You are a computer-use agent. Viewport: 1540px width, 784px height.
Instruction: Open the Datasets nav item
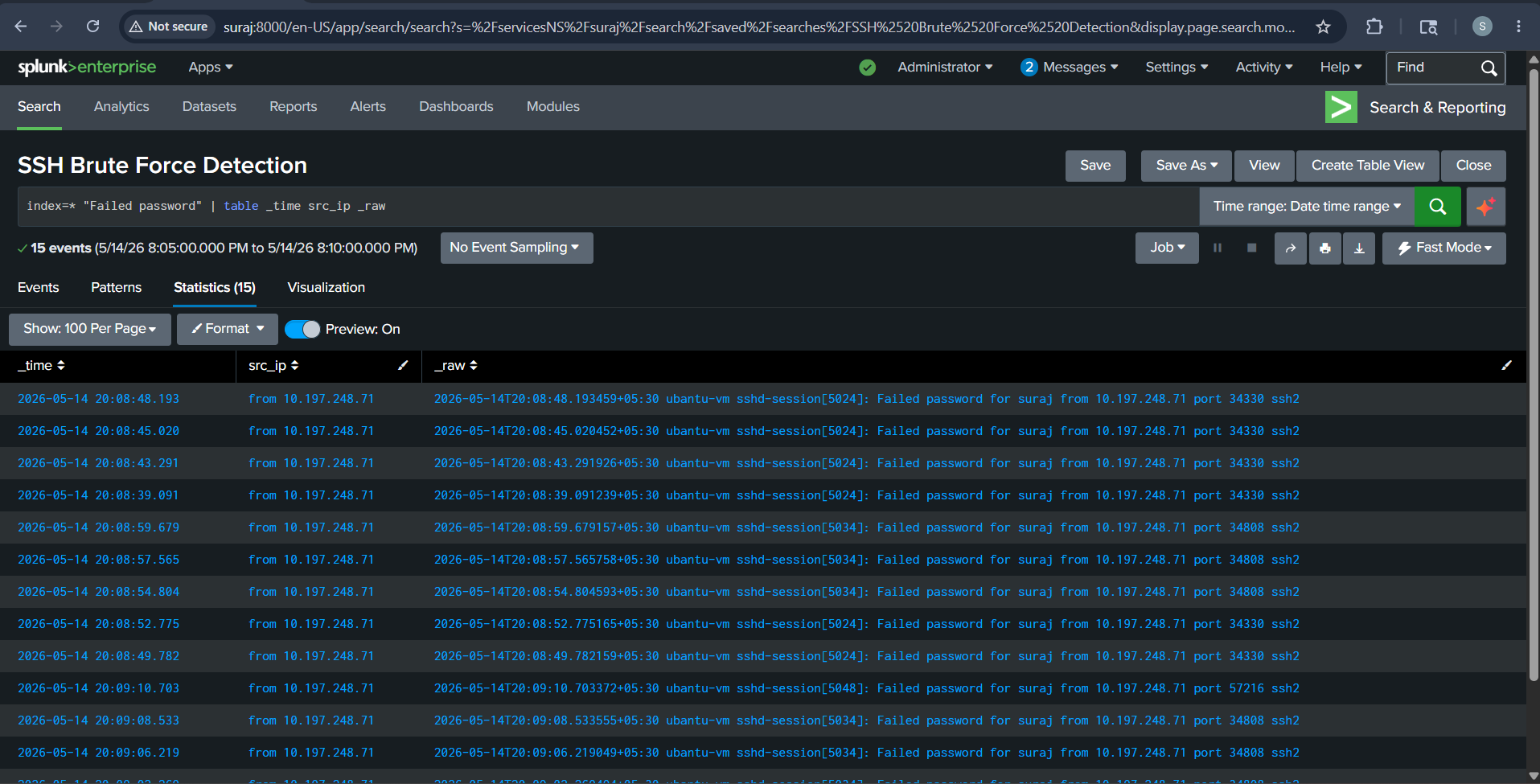tap(209, 107)
